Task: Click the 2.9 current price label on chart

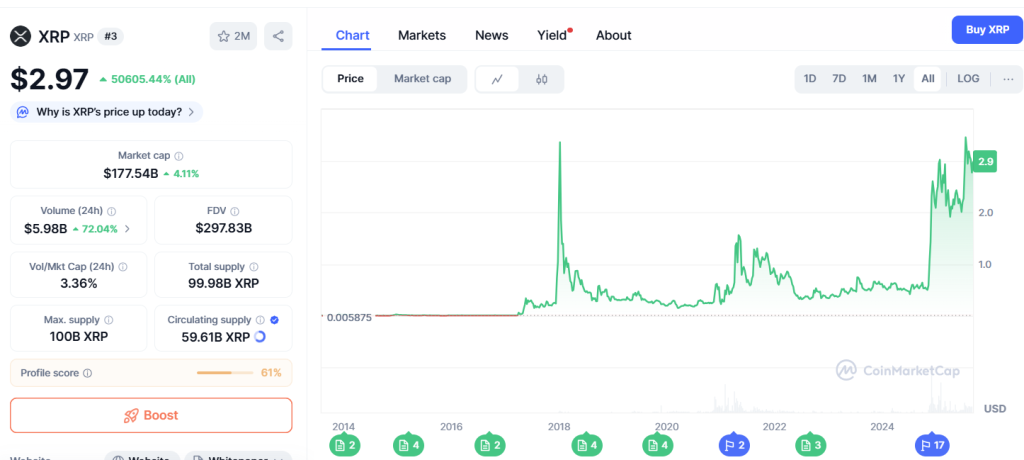Action: coord(984,161)
